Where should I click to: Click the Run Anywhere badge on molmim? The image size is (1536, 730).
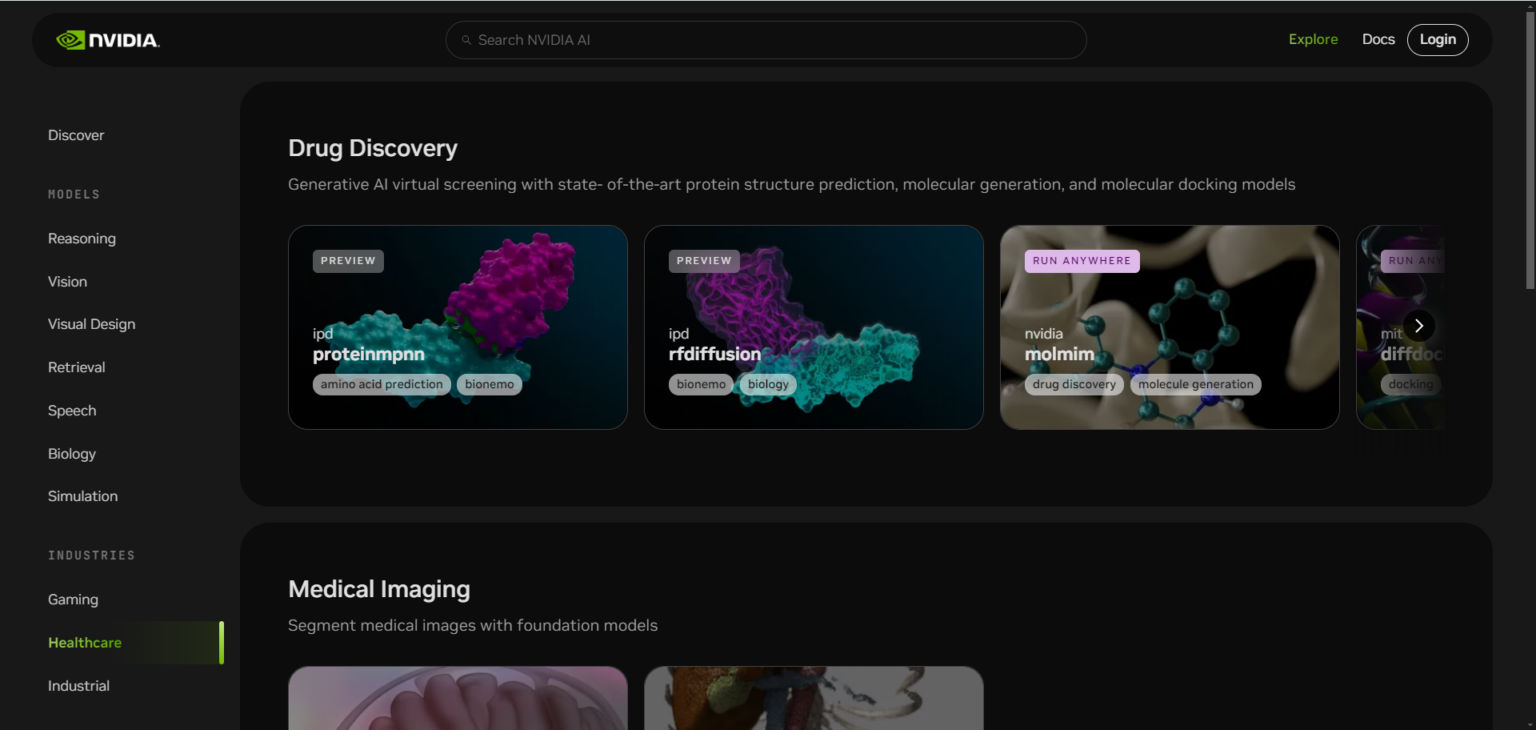coord(1082,261)
